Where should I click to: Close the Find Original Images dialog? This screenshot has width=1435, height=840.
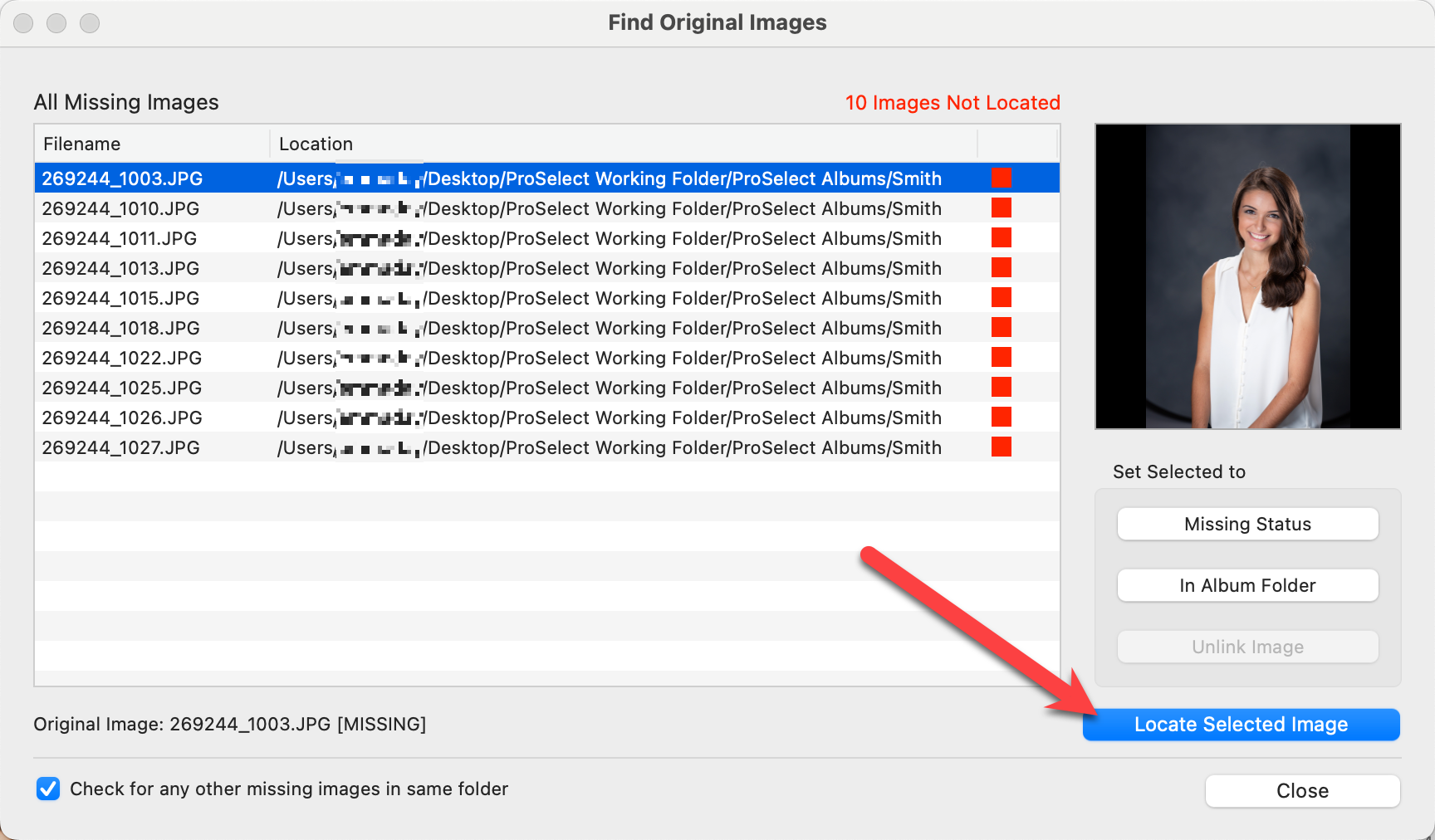tap(1302, 791)
